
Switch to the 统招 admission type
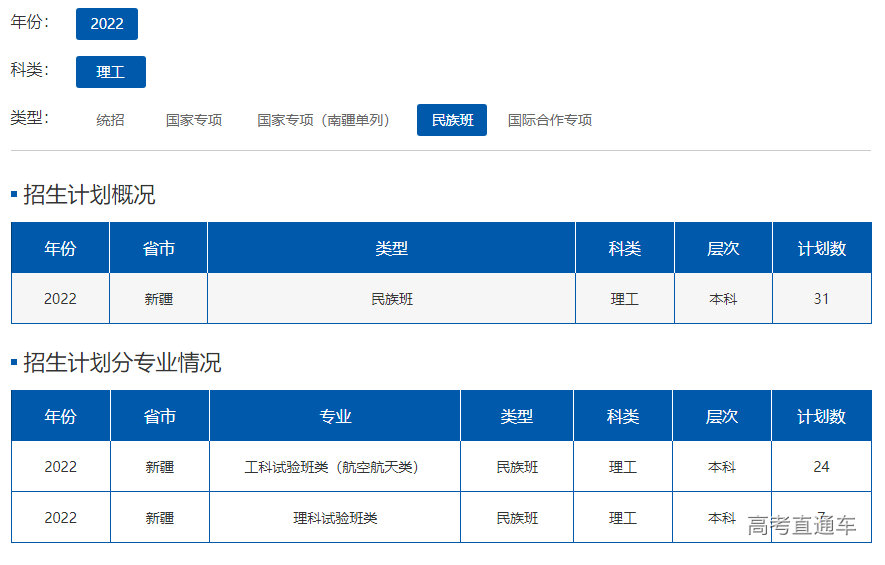[x=111, y=120]
